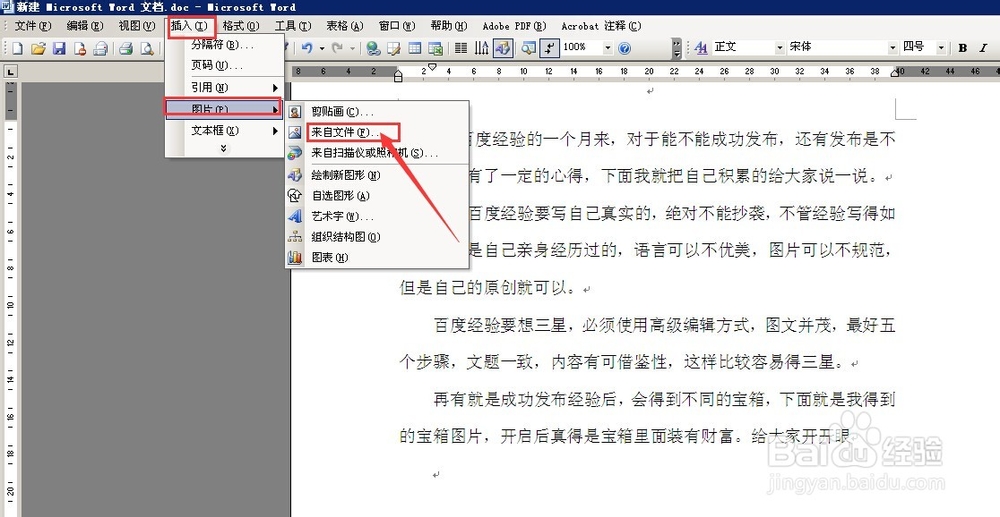
Task: Open Tables and Borders toolbar icon
Action: pos(394,48)
